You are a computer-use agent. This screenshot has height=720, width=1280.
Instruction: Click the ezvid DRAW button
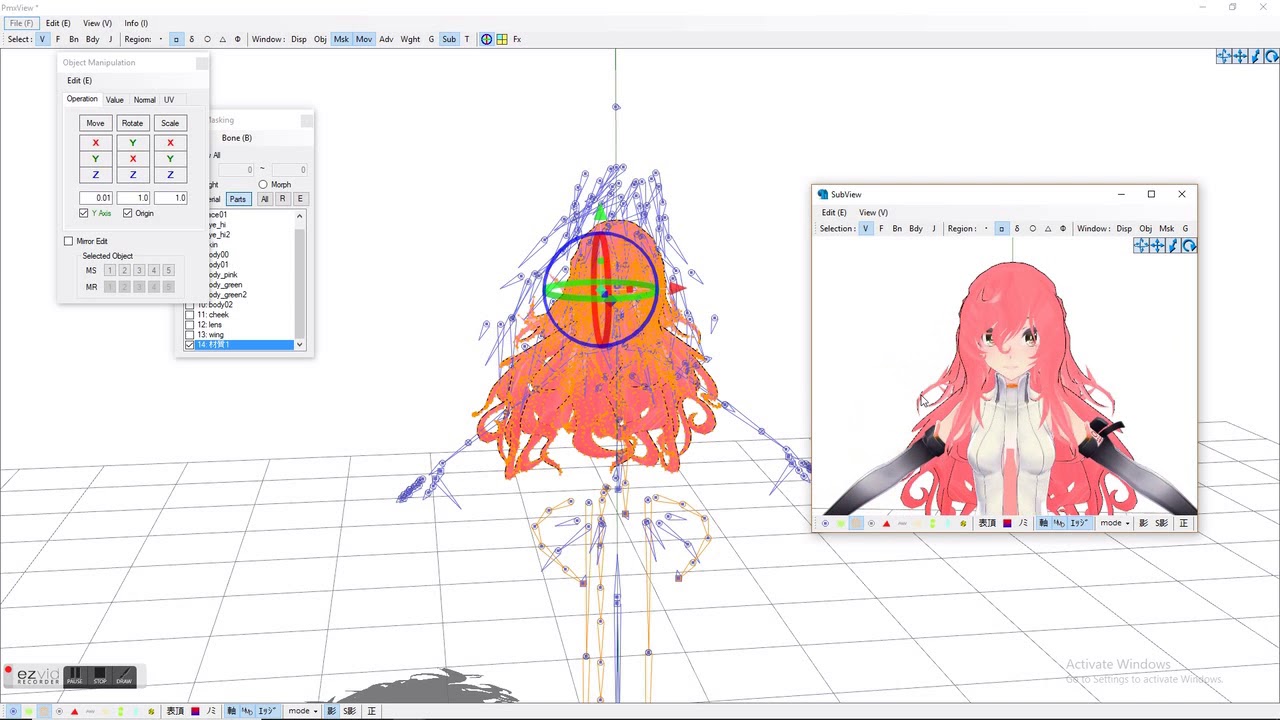(124, 677)
